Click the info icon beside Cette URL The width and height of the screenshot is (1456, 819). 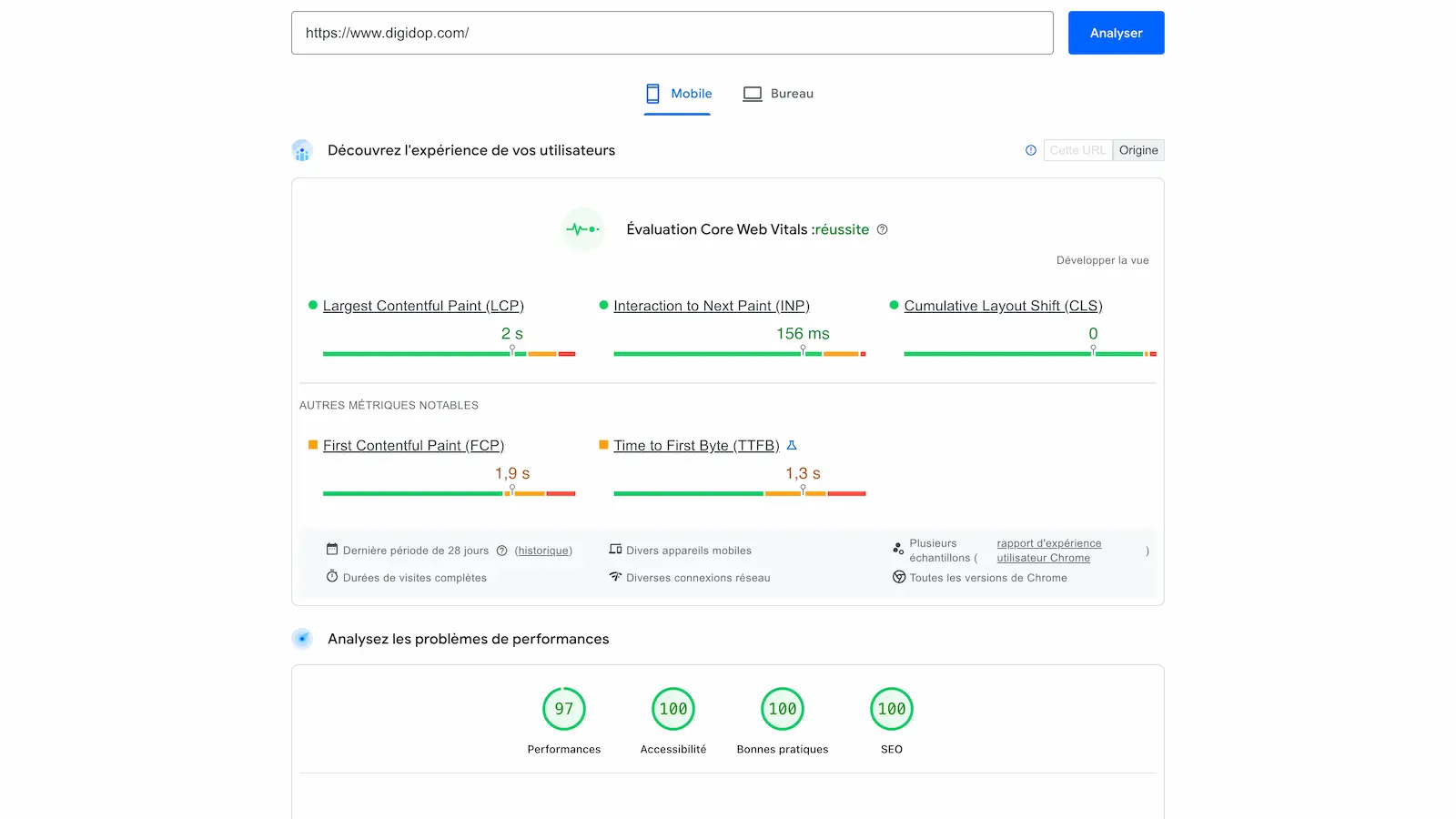point(1031,150)
